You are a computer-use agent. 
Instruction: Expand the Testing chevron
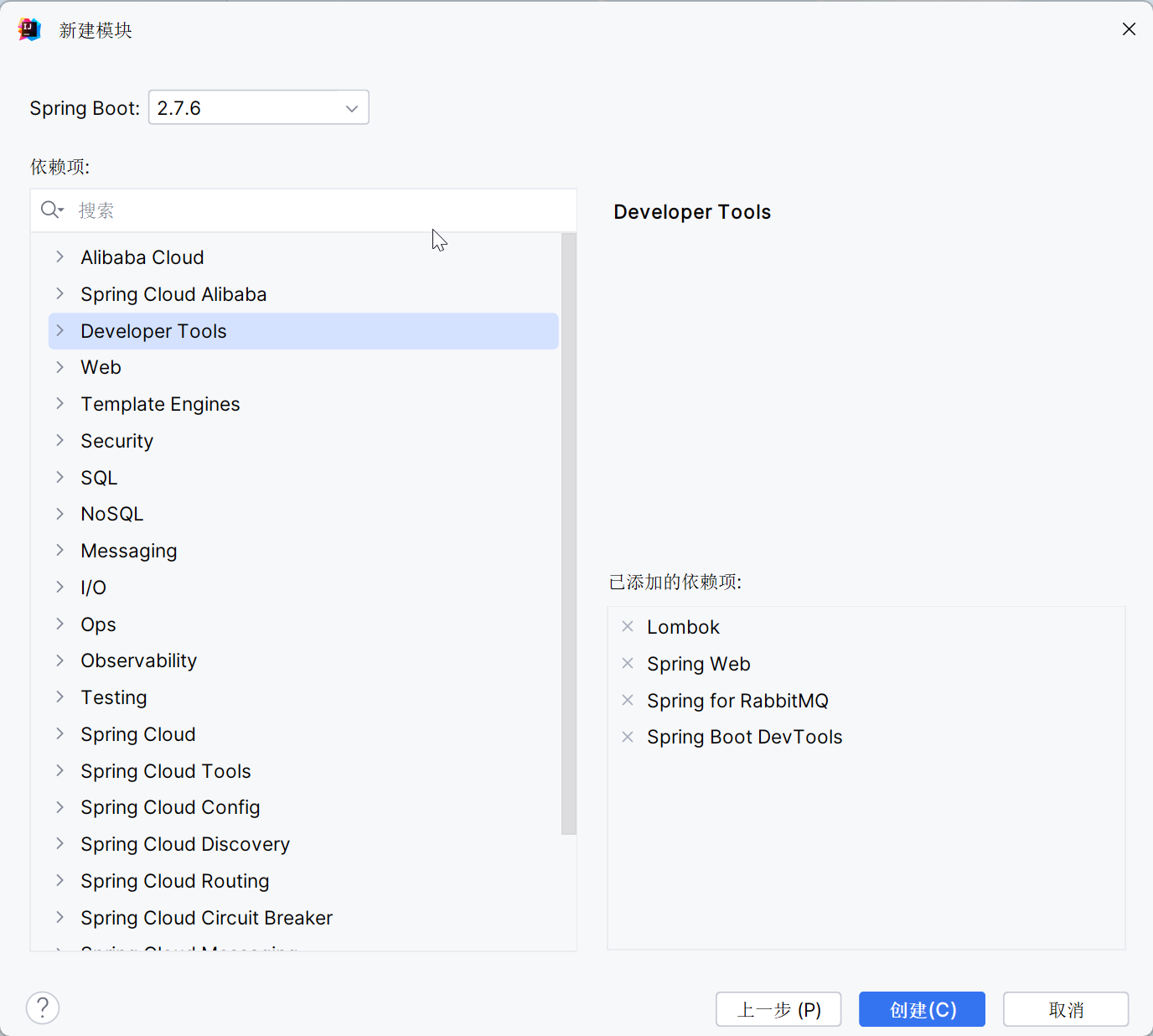59,697
